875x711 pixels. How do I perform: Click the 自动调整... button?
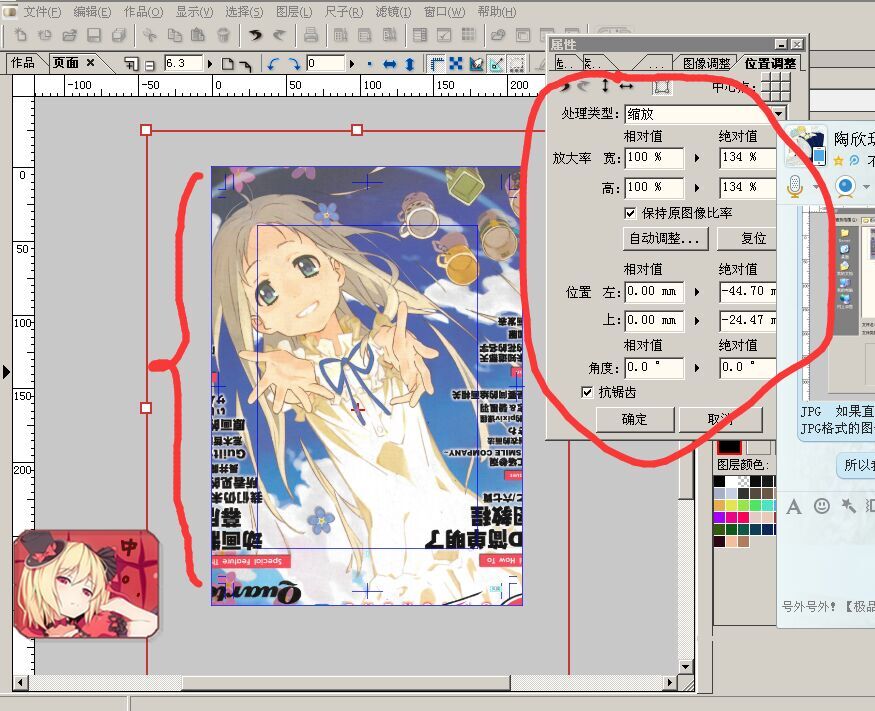click(x=665, y=238)
